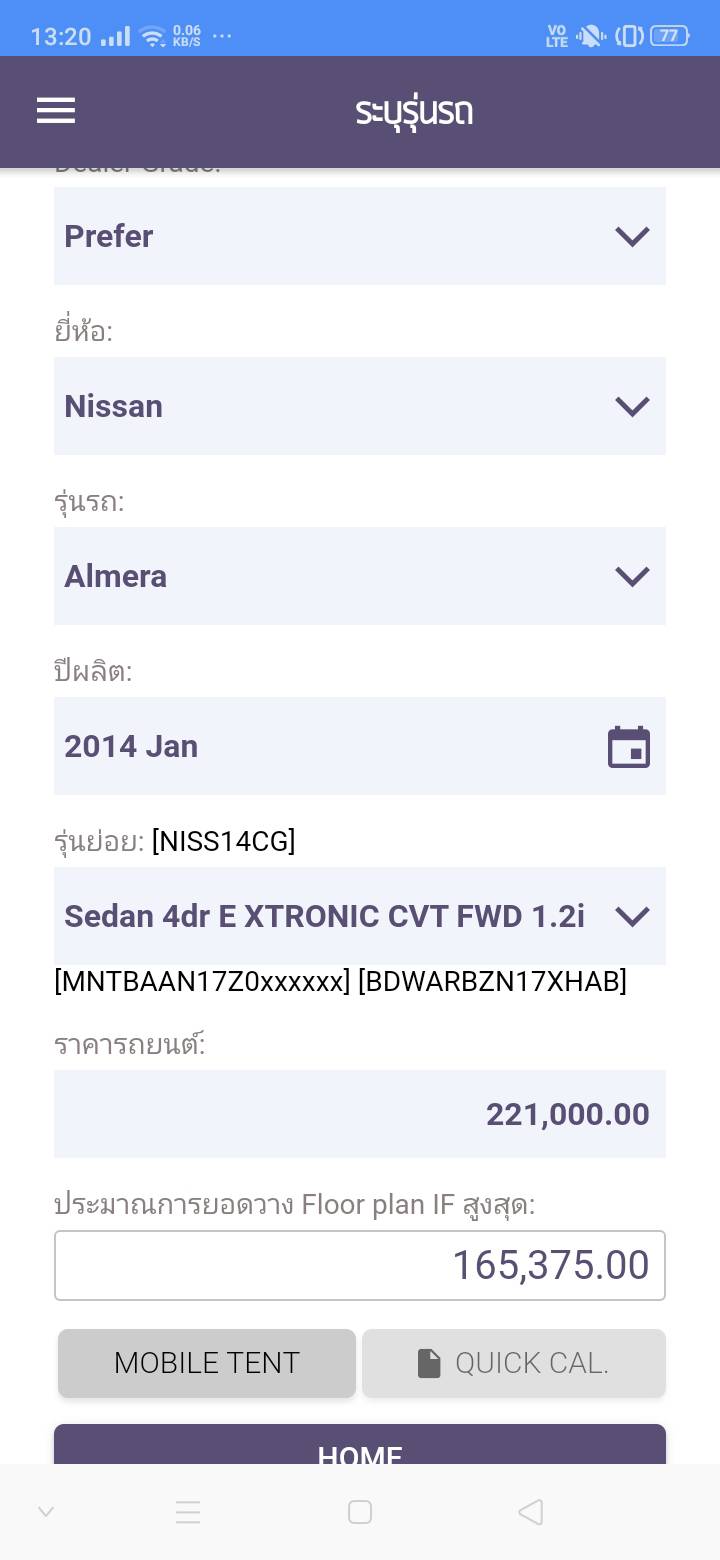The height and width of the screenshot is (1560, 720).
Task: Expand the Almera model dropdown
Action: (360, 576)
